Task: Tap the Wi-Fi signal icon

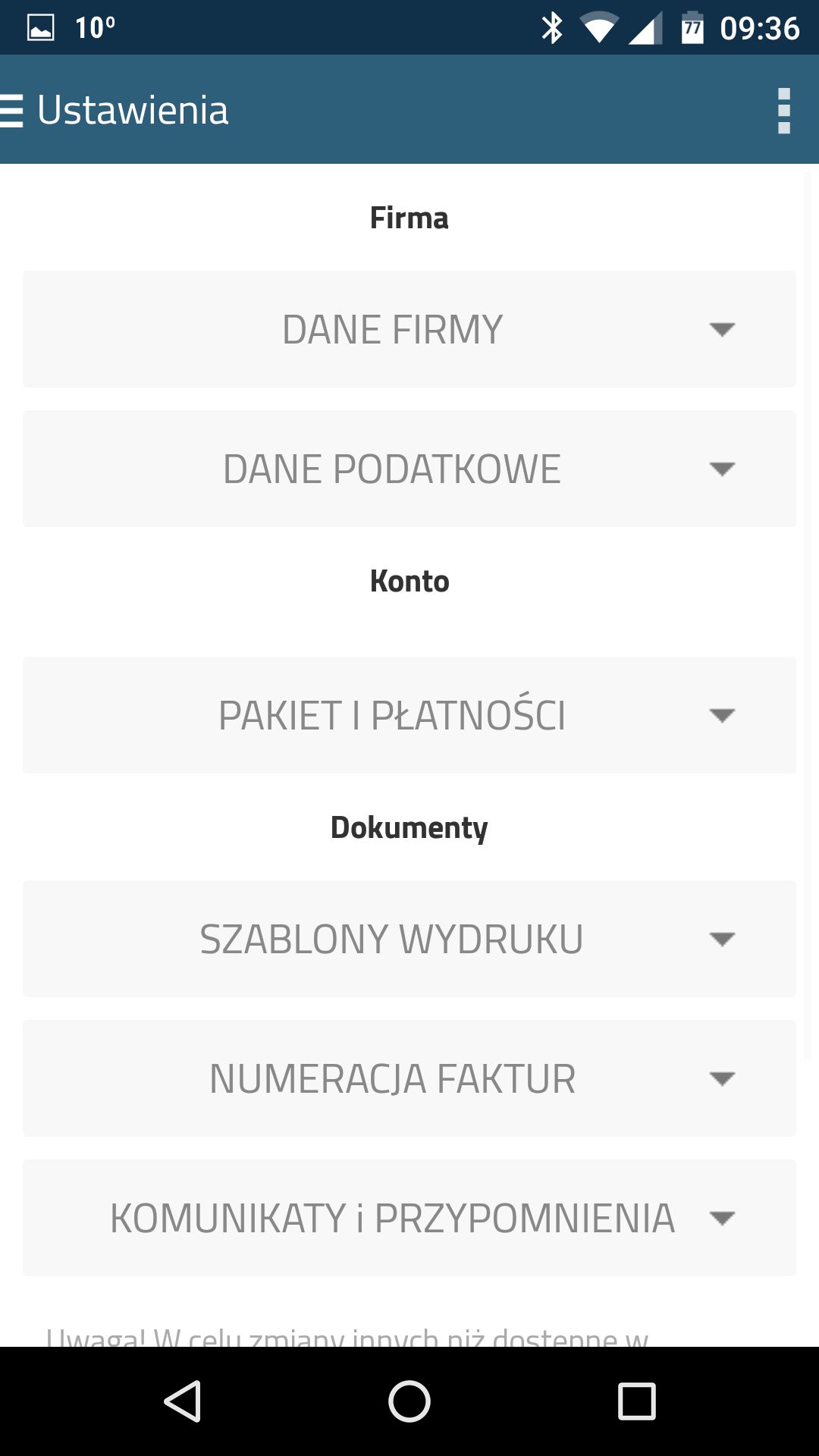Action: pyautogui.click(x=598, y=28)
